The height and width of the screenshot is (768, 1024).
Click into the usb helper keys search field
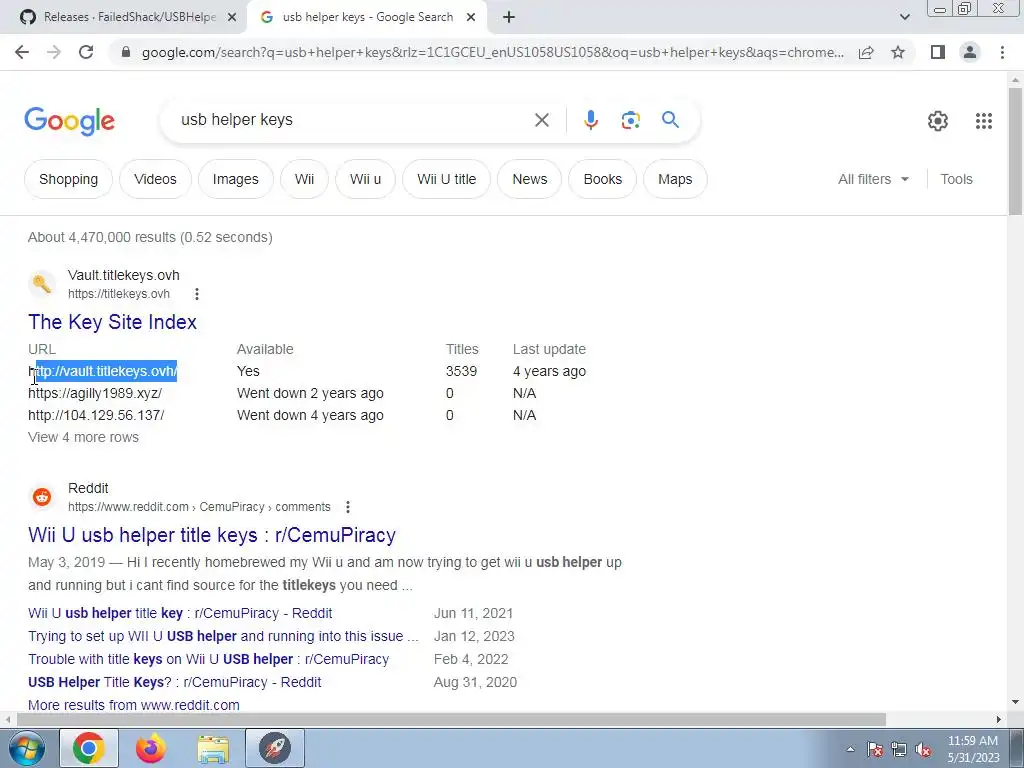[x=353, y=120]
